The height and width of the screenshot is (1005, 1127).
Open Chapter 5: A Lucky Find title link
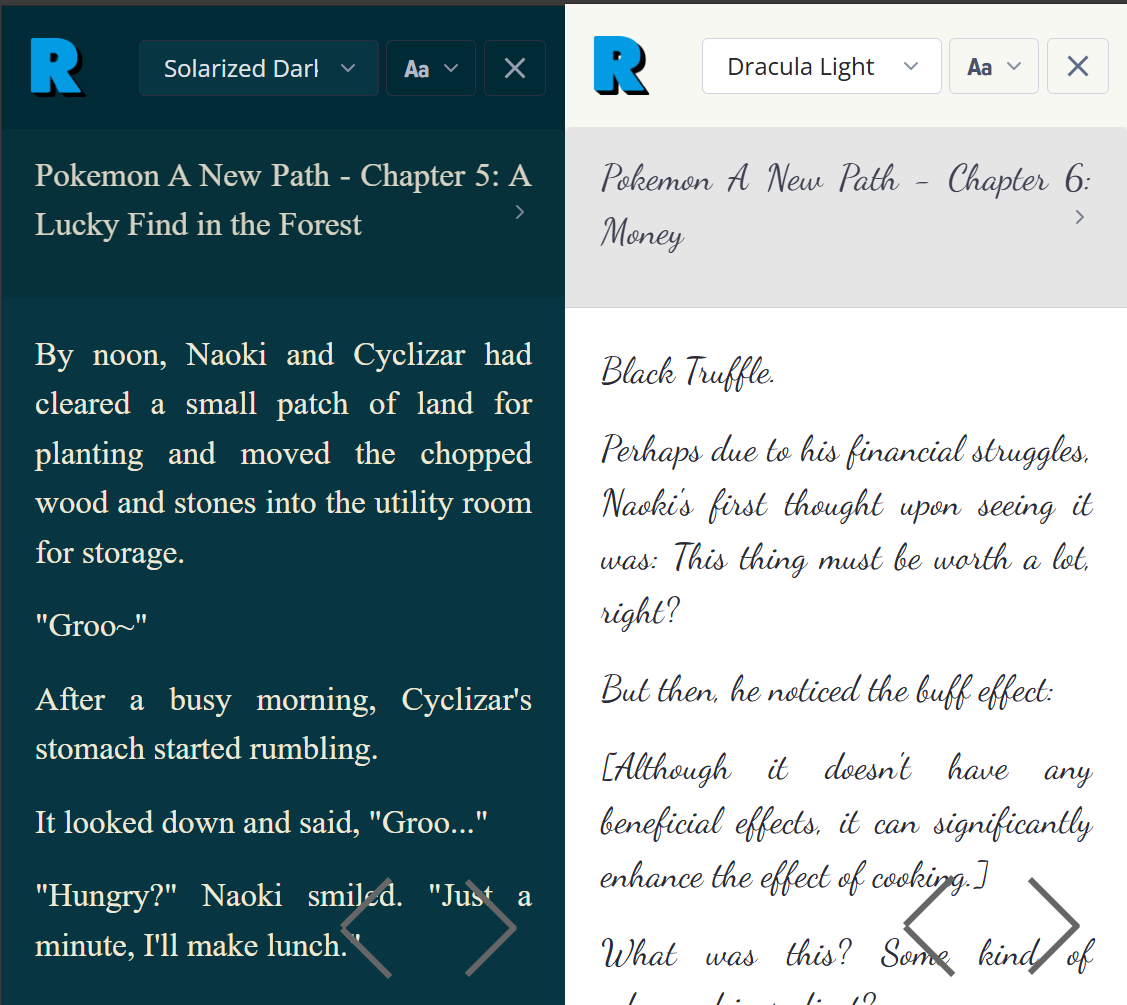pyautogui.click(x=270, y=200)
